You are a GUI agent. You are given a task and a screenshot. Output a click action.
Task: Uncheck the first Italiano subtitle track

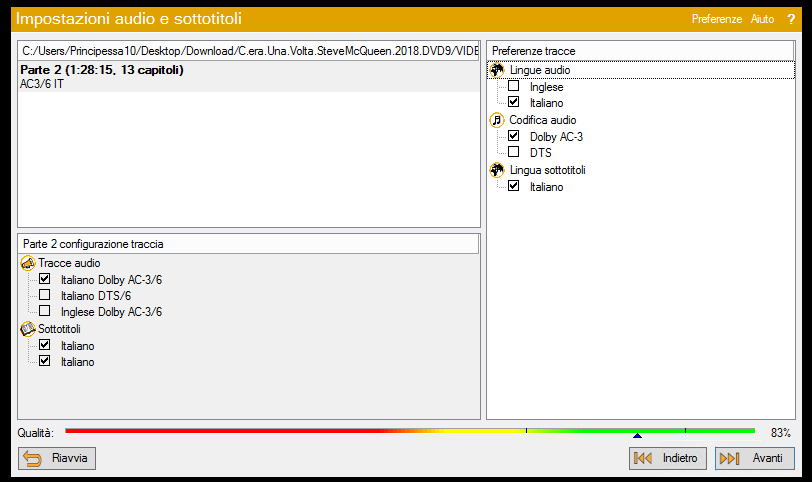pyautogui.click(x=45, y=345)
